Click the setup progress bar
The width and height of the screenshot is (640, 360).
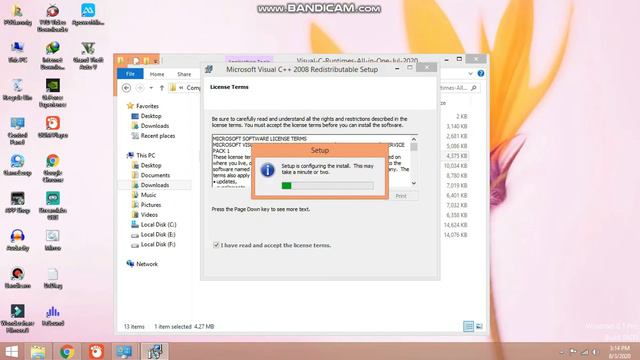327,186
